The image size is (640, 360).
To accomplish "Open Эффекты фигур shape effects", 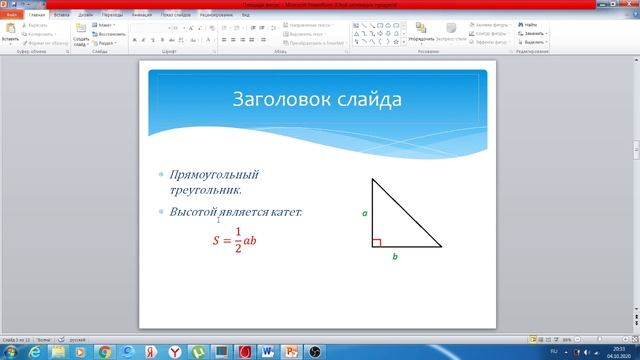I will [489, 42].
